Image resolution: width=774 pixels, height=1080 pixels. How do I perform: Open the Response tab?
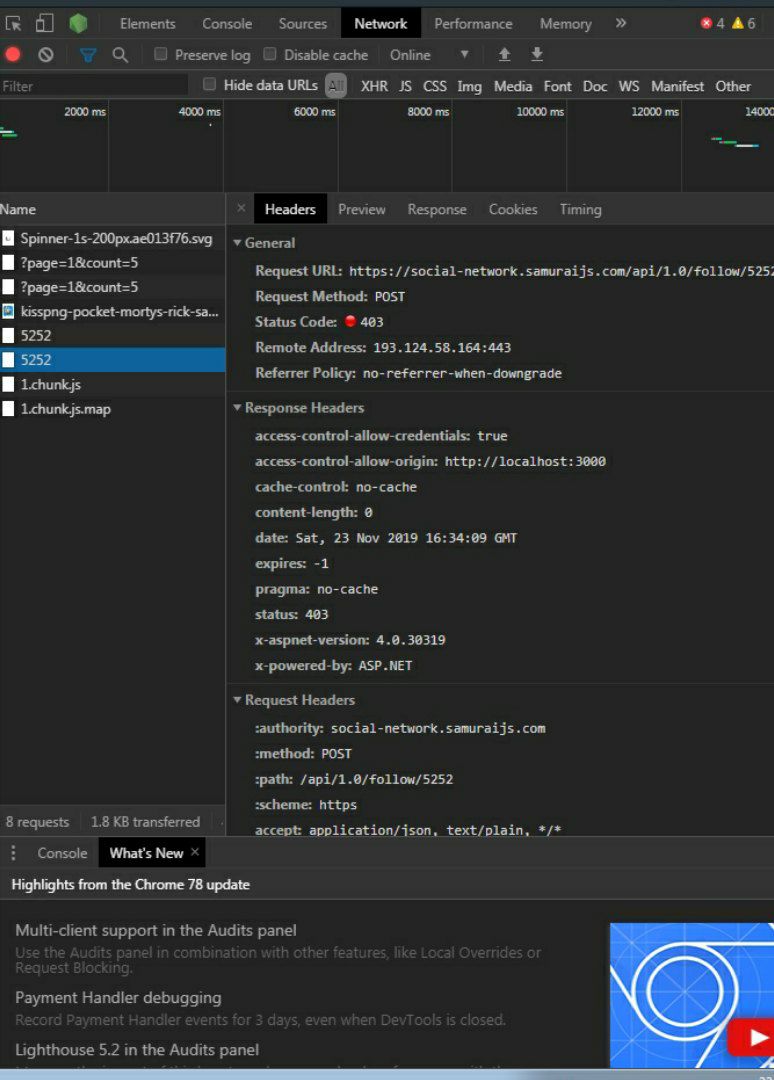pyautogui.click(x=437, y=209)
